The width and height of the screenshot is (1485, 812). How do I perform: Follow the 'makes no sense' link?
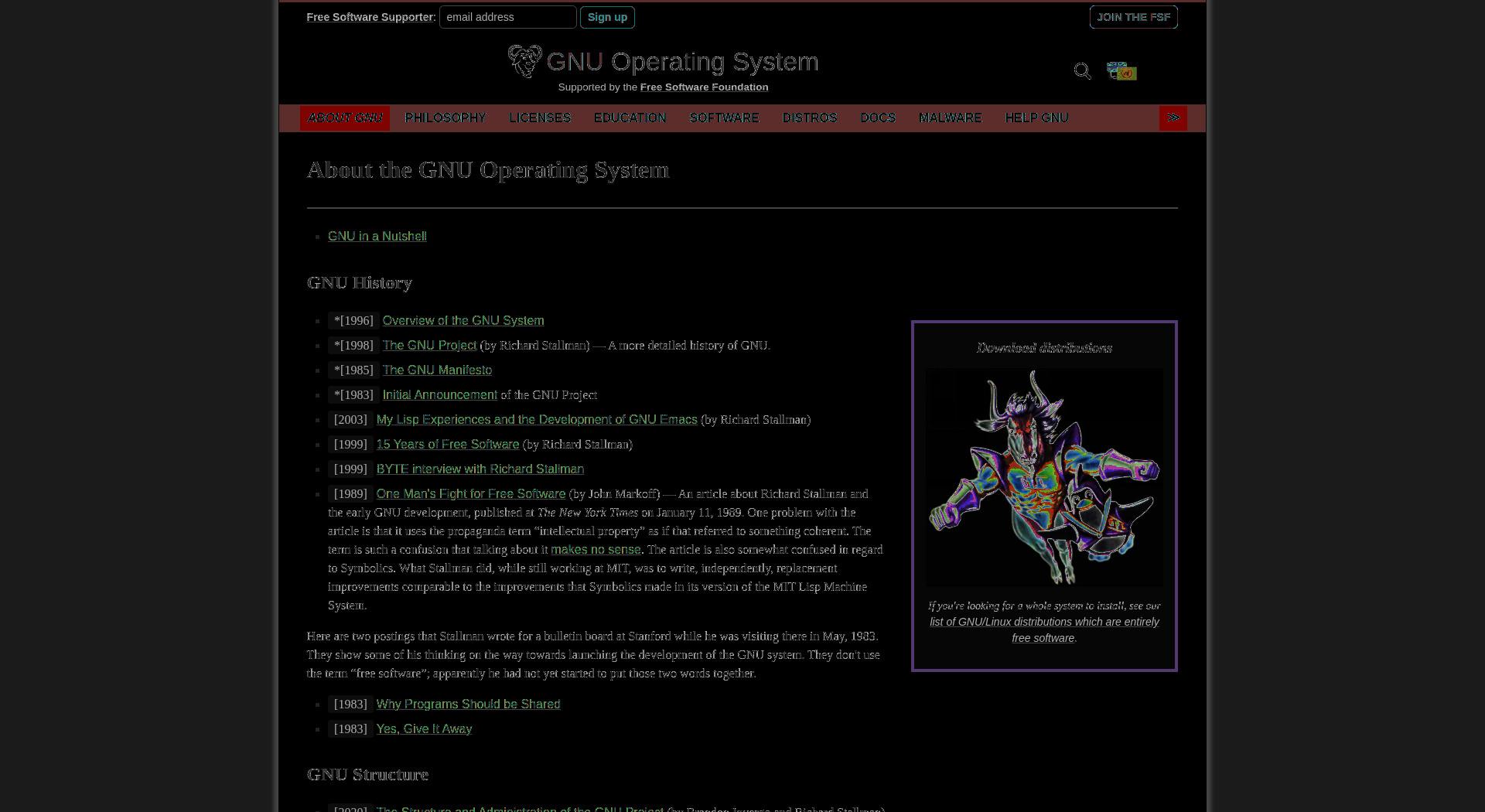coord(596,550)
